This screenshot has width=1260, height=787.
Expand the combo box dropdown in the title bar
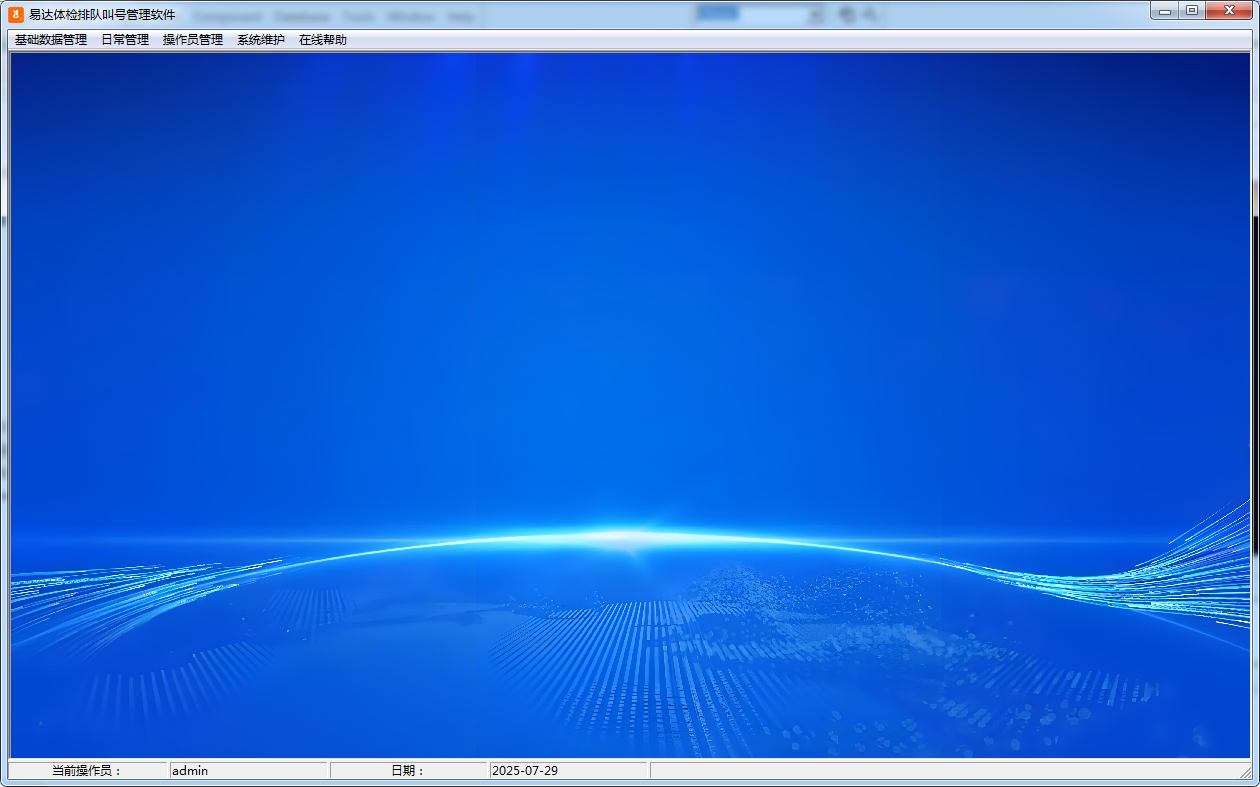coord(815,14)
